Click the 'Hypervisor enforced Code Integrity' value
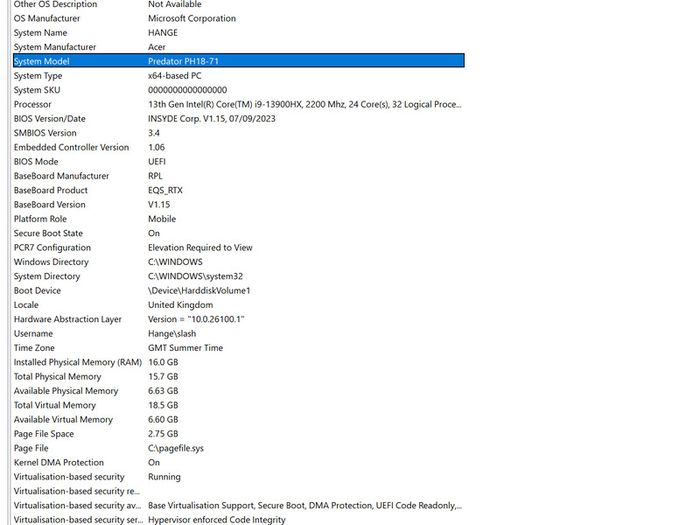Image resolution: width=700 pixels, height=525 pixels. 217,519
